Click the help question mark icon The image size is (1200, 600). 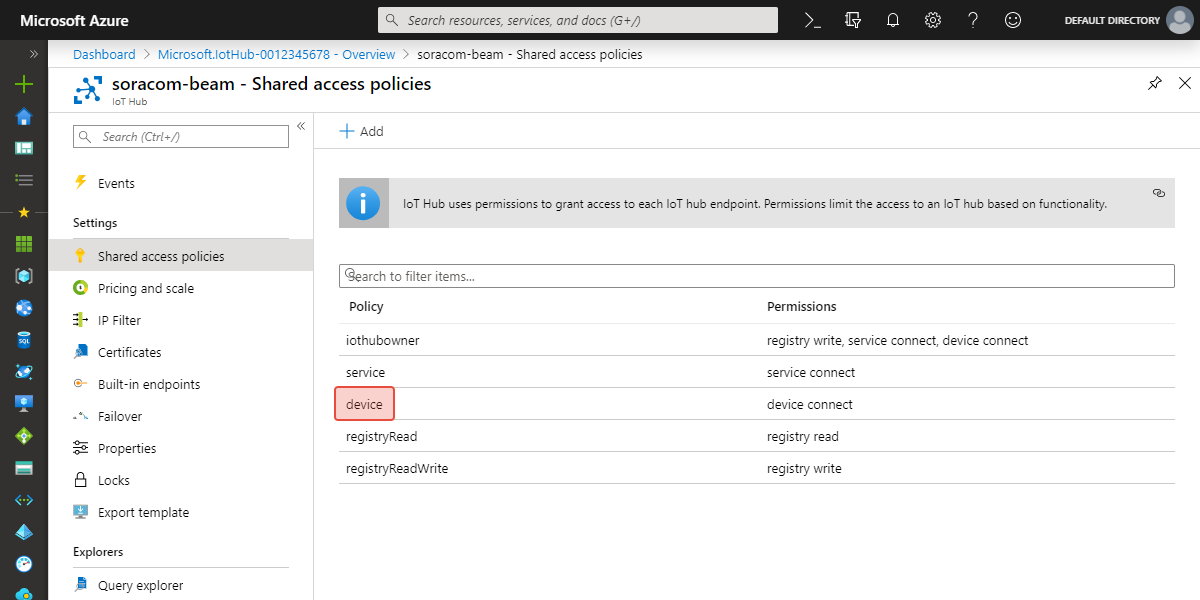coord(973,20)
